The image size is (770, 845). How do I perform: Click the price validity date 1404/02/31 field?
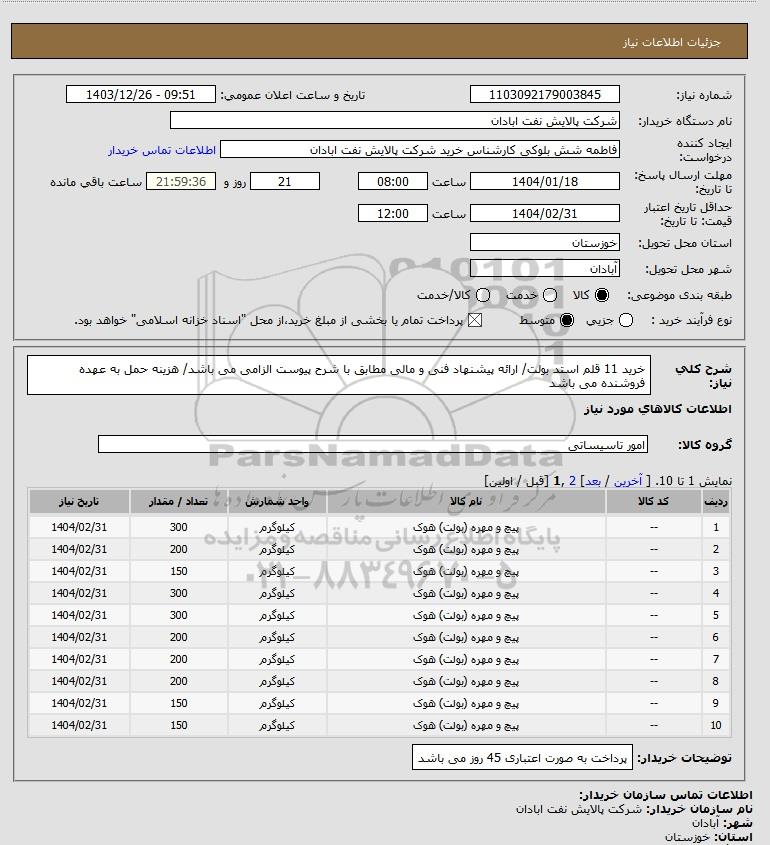(545, 213)
